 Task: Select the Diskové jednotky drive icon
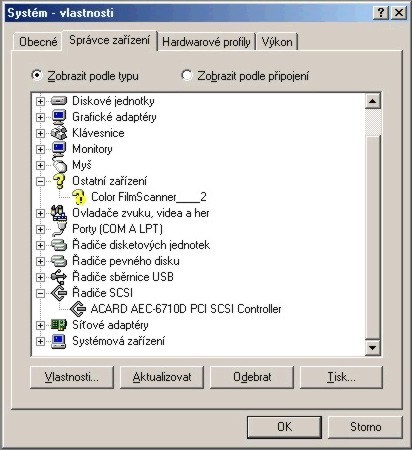point(59,101)
